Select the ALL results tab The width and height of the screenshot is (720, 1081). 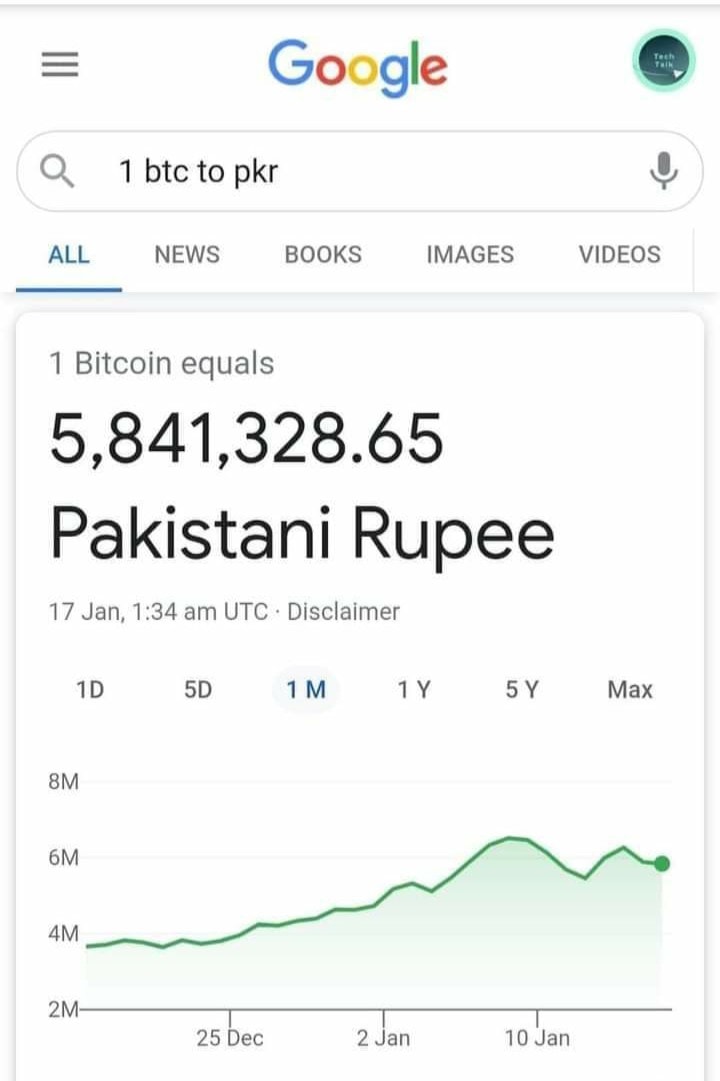click(69, 254)
